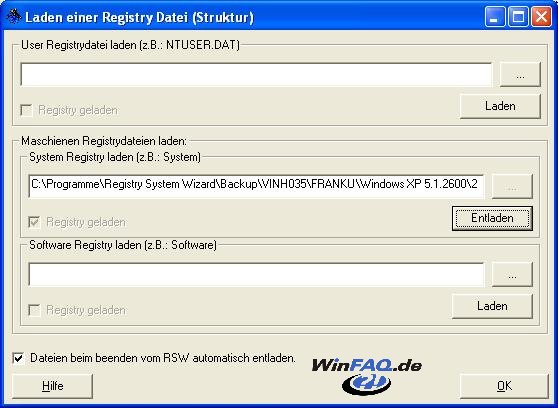
Task: Browse for a User Registry file
Action: [x=520, y=74]
